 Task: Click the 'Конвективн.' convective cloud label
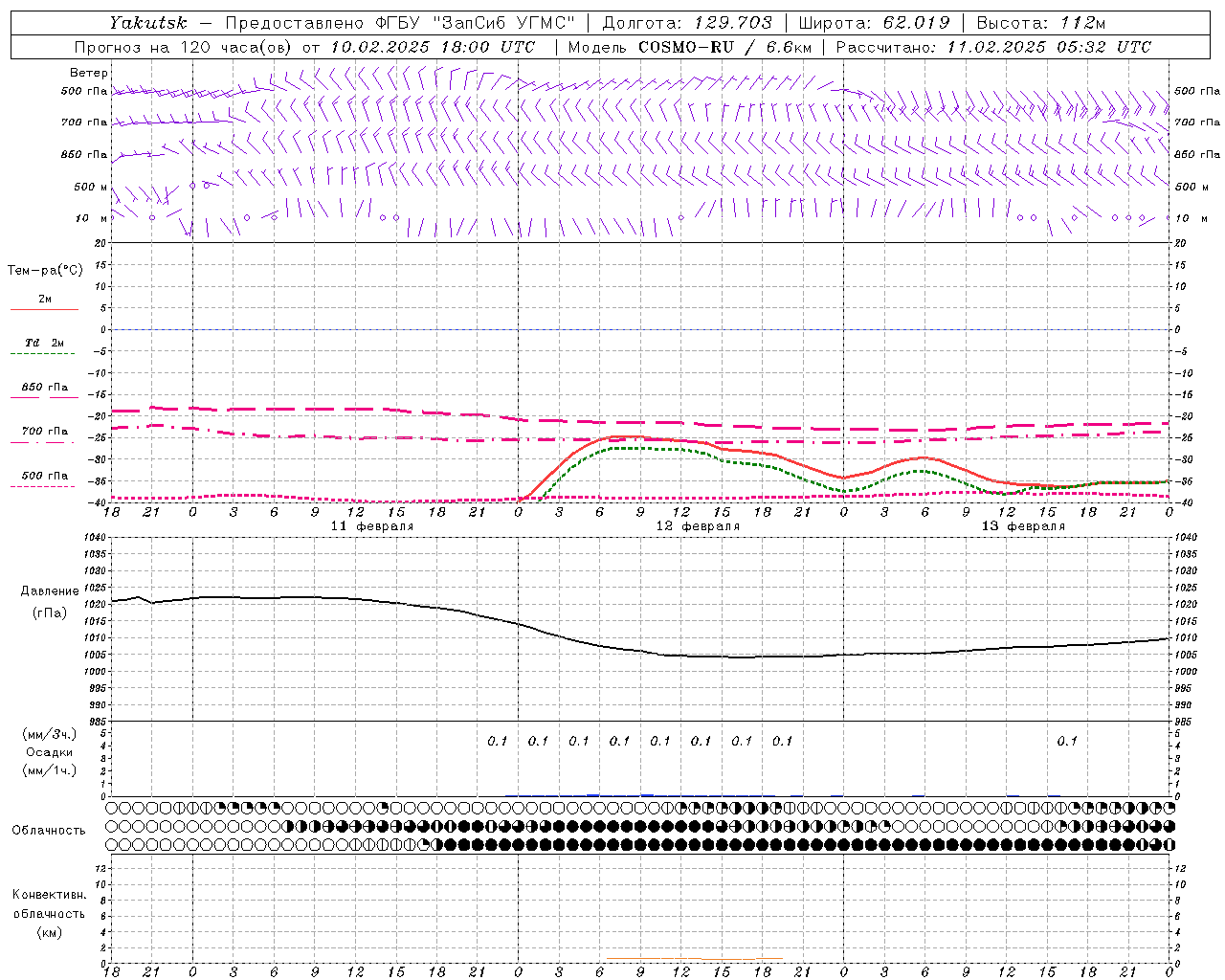tap(49, 895)
